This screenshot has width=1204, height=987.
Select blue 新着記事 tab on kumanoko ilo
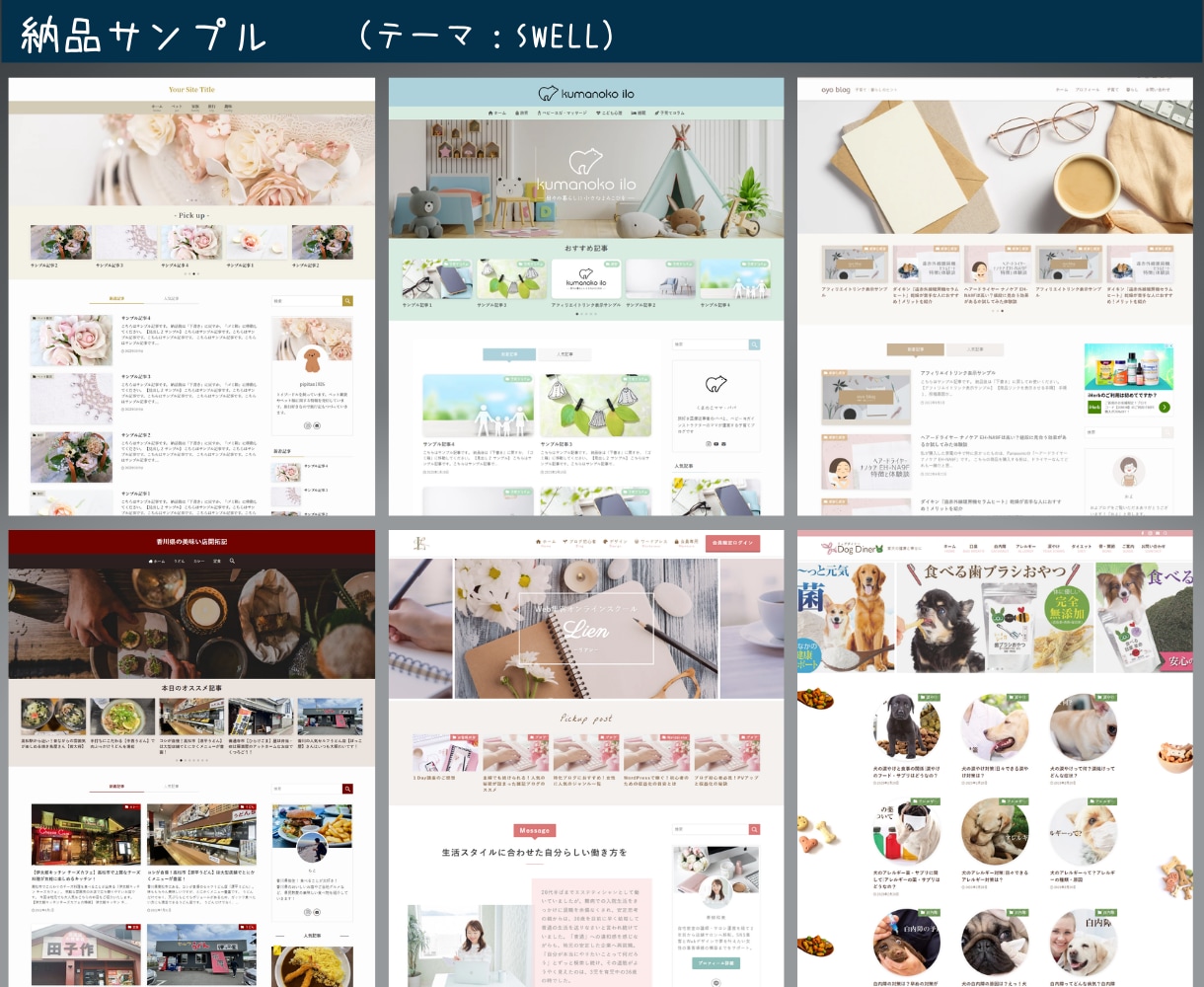(x=509, y=353)
